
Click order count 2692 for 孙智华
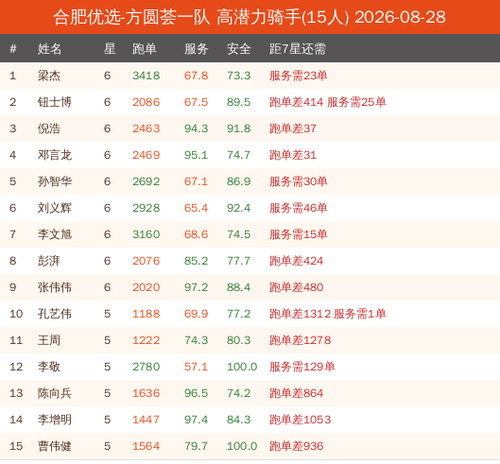point(146,181)
